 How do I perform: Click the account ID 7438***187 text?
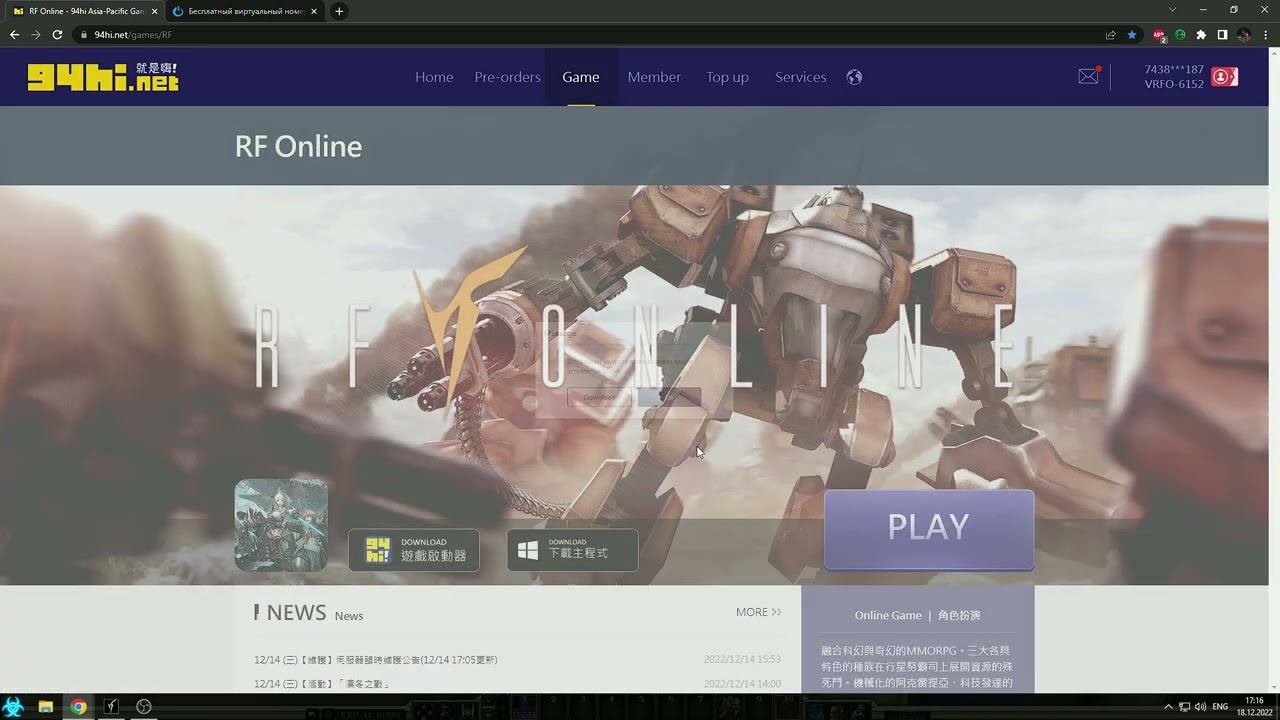pyautogui.click(x=1174, y=70)
